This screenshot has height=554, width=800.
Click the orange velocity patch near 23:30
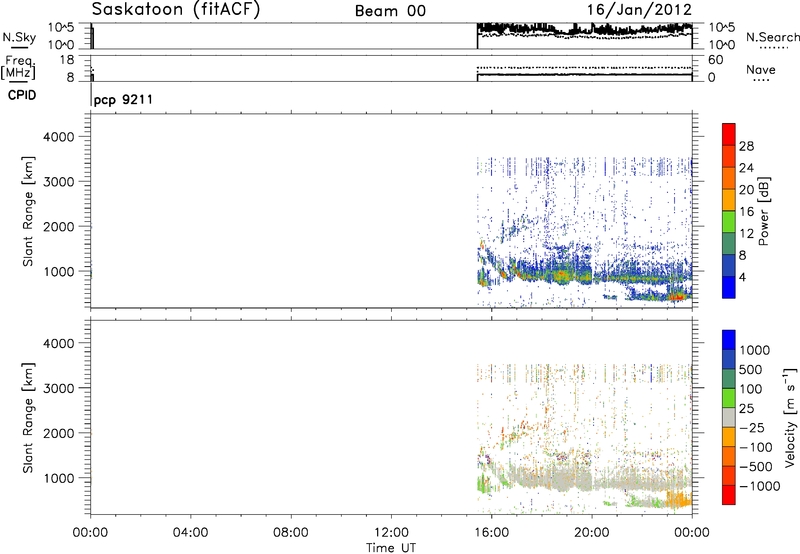680,498
